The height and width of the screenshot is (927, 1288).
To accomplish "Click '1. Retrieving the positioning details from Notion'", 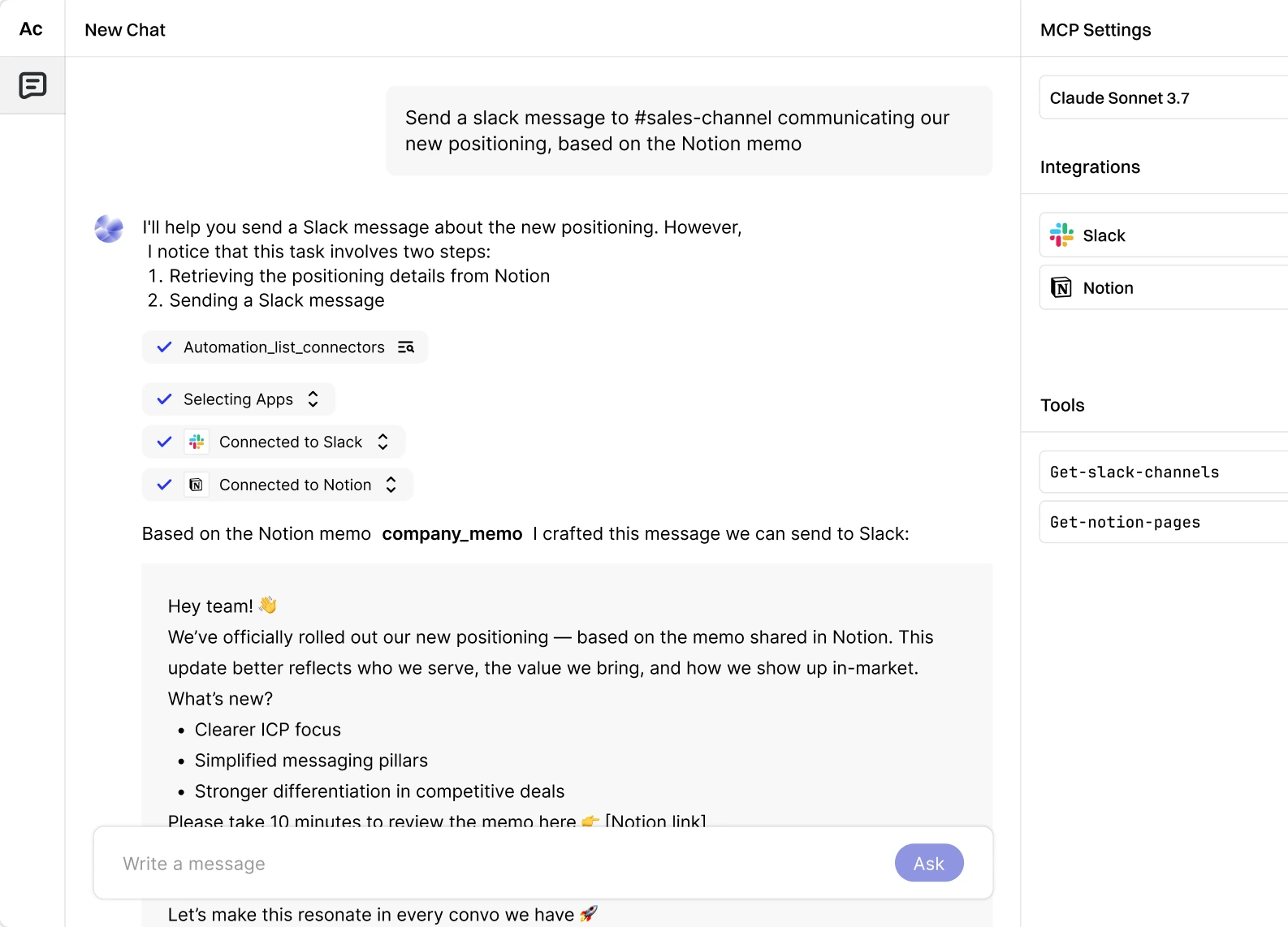I will pyautogui.click(x=349, y=276).
